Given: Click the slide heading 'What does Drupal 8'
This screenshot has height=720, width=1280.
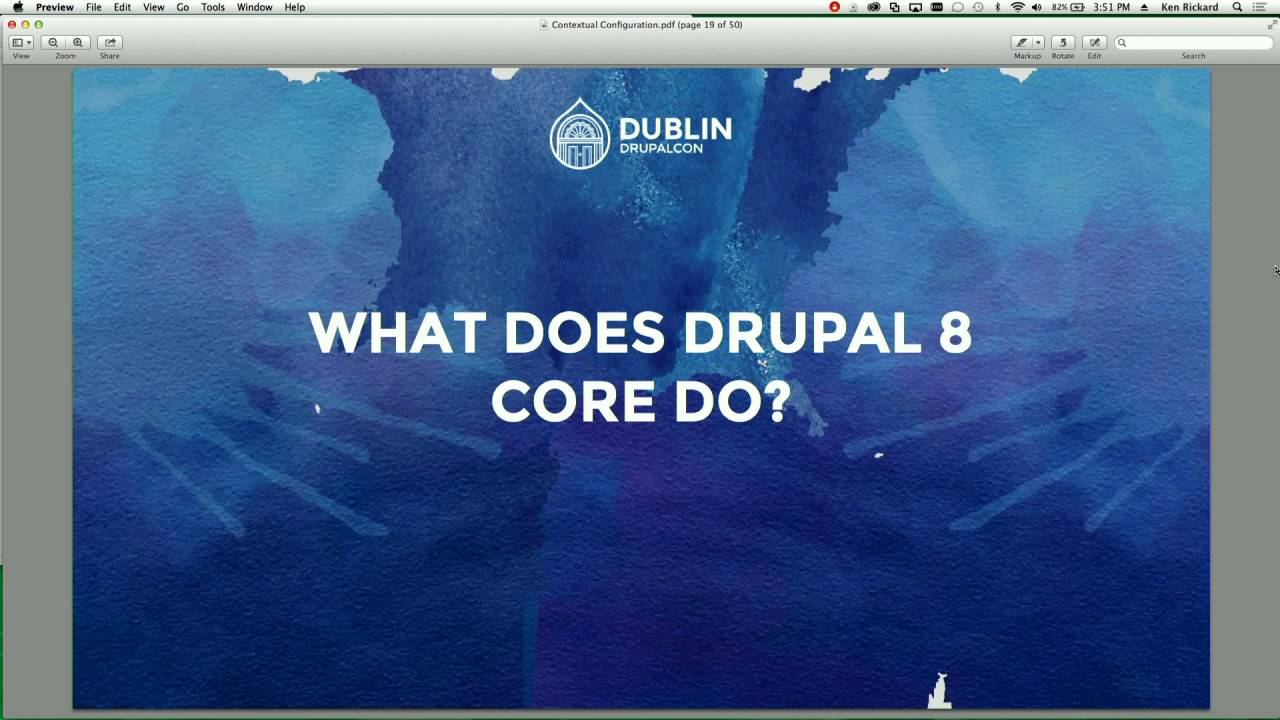Looking at the screenshot, I should [x=640, y=333].
